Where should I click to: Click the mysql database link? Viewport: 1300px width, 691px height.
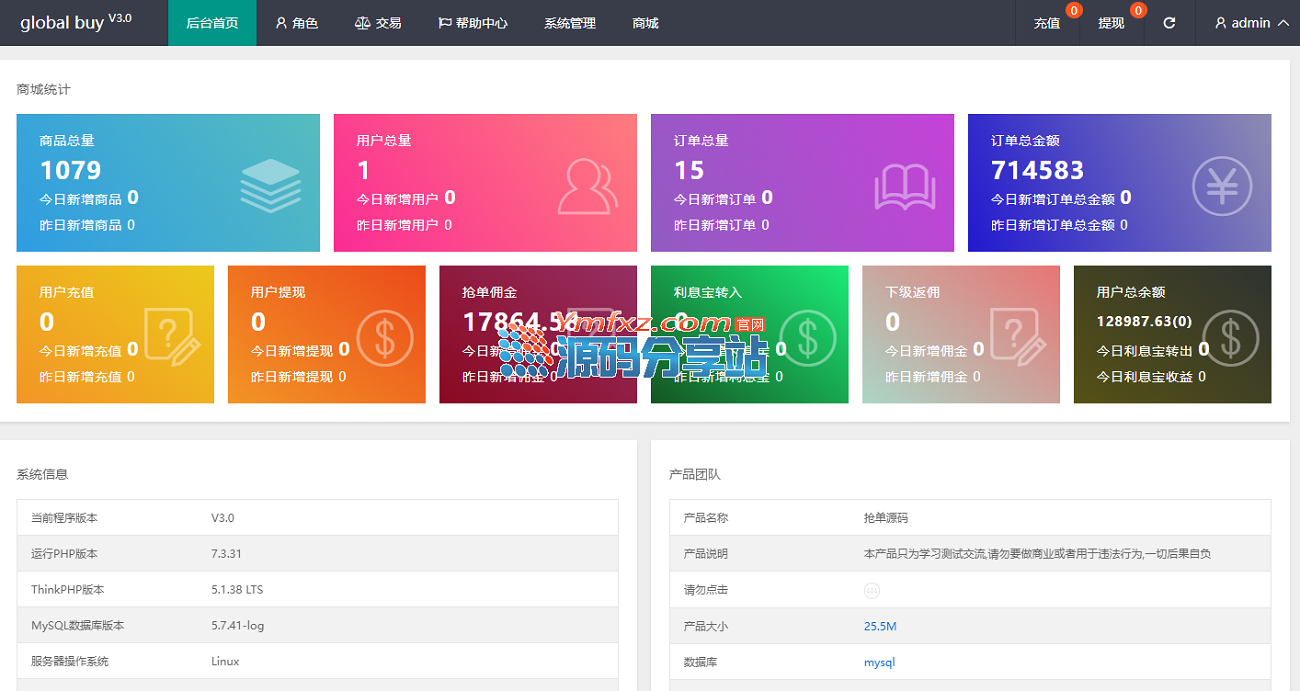click(879, 662)
